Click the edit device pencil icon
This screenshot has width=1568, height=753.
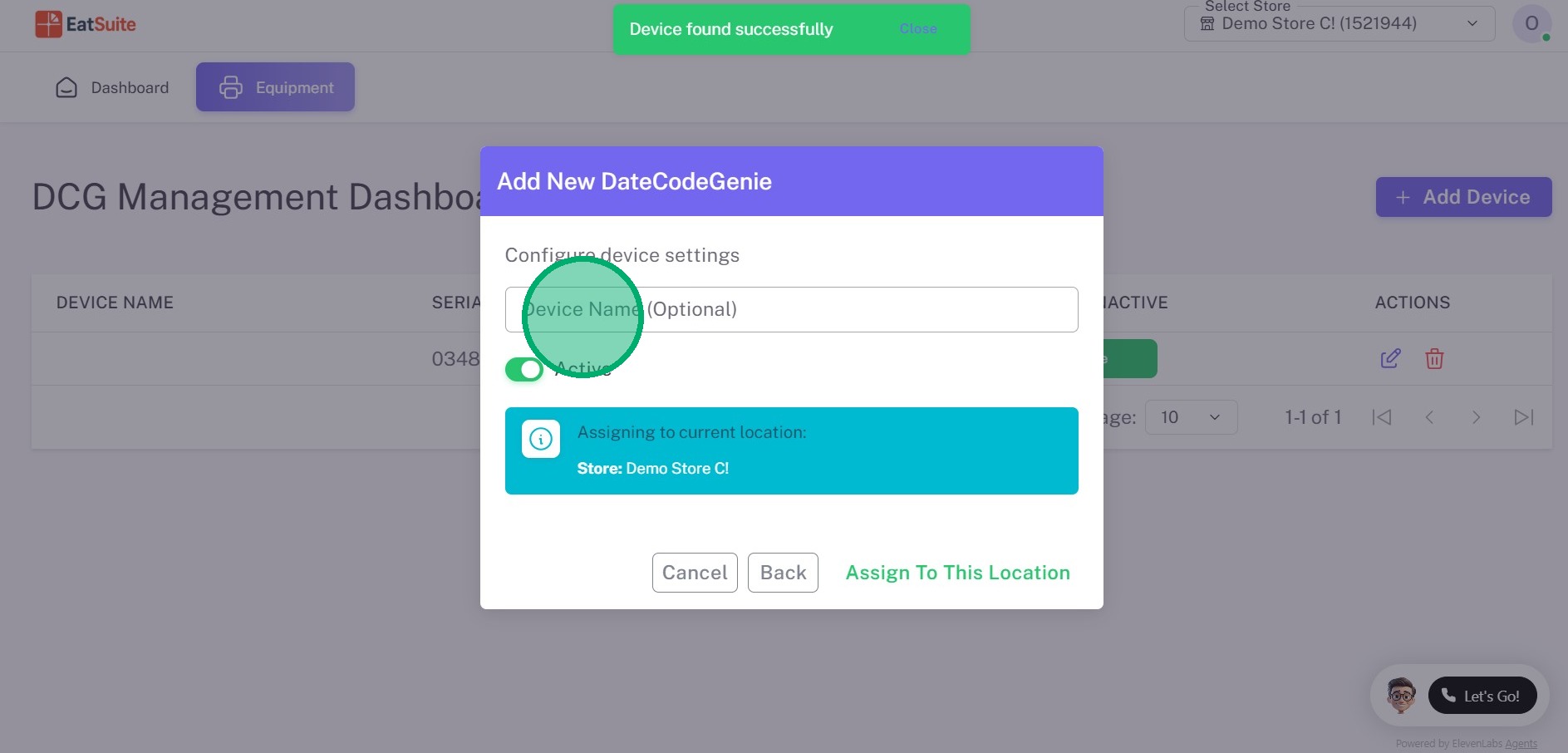(x=1390, y=358)
